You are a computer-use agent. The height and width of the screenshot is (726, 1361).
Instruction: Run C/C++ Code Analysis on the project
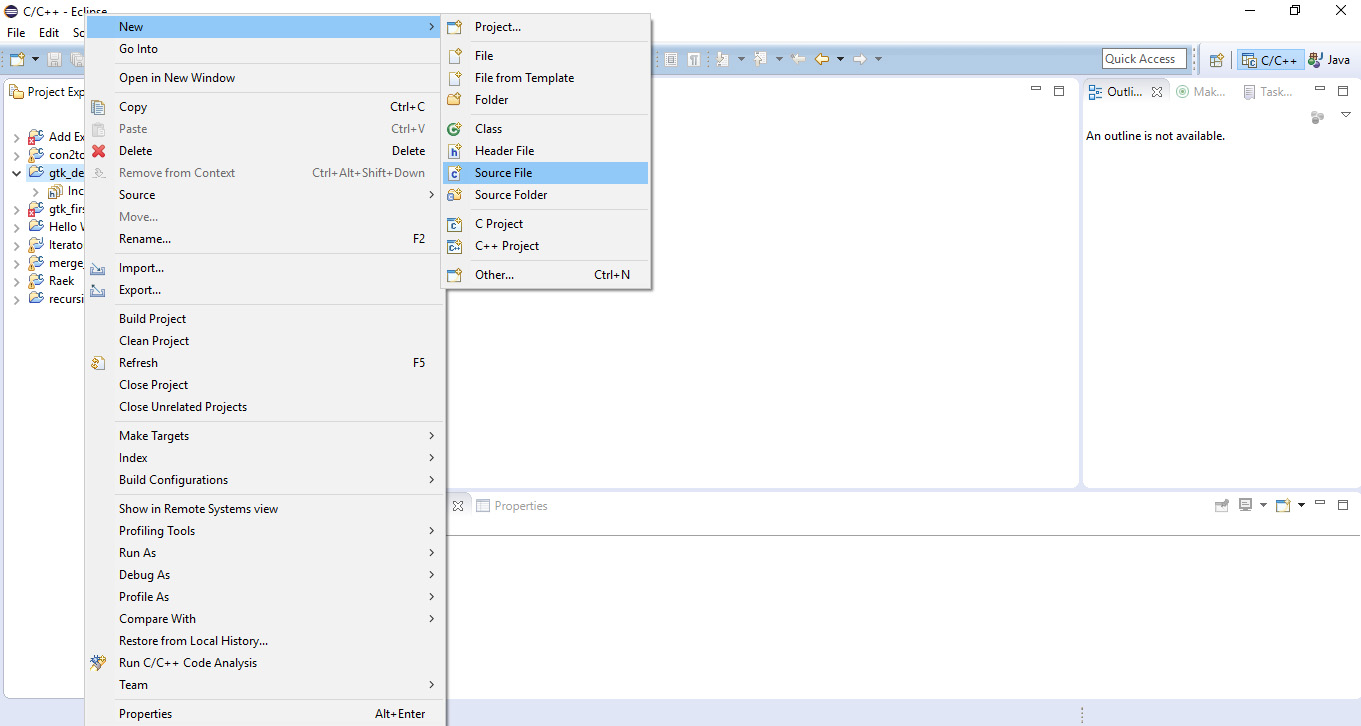click(190, 662)
